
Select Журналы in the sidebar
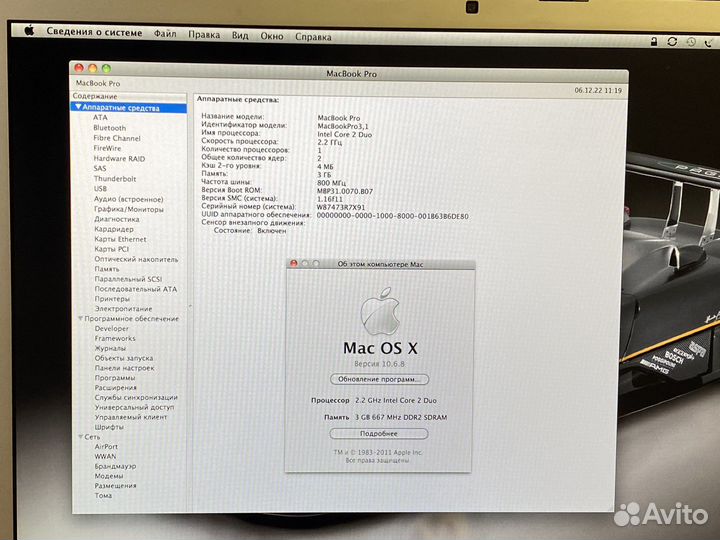click(110, 349)
